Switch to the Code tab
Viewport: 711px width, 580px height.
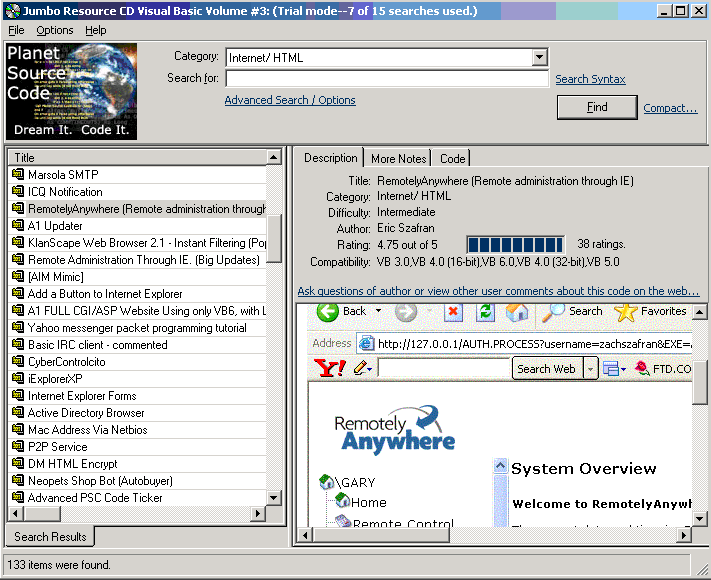pyautogui.click(x=452, y=159)
